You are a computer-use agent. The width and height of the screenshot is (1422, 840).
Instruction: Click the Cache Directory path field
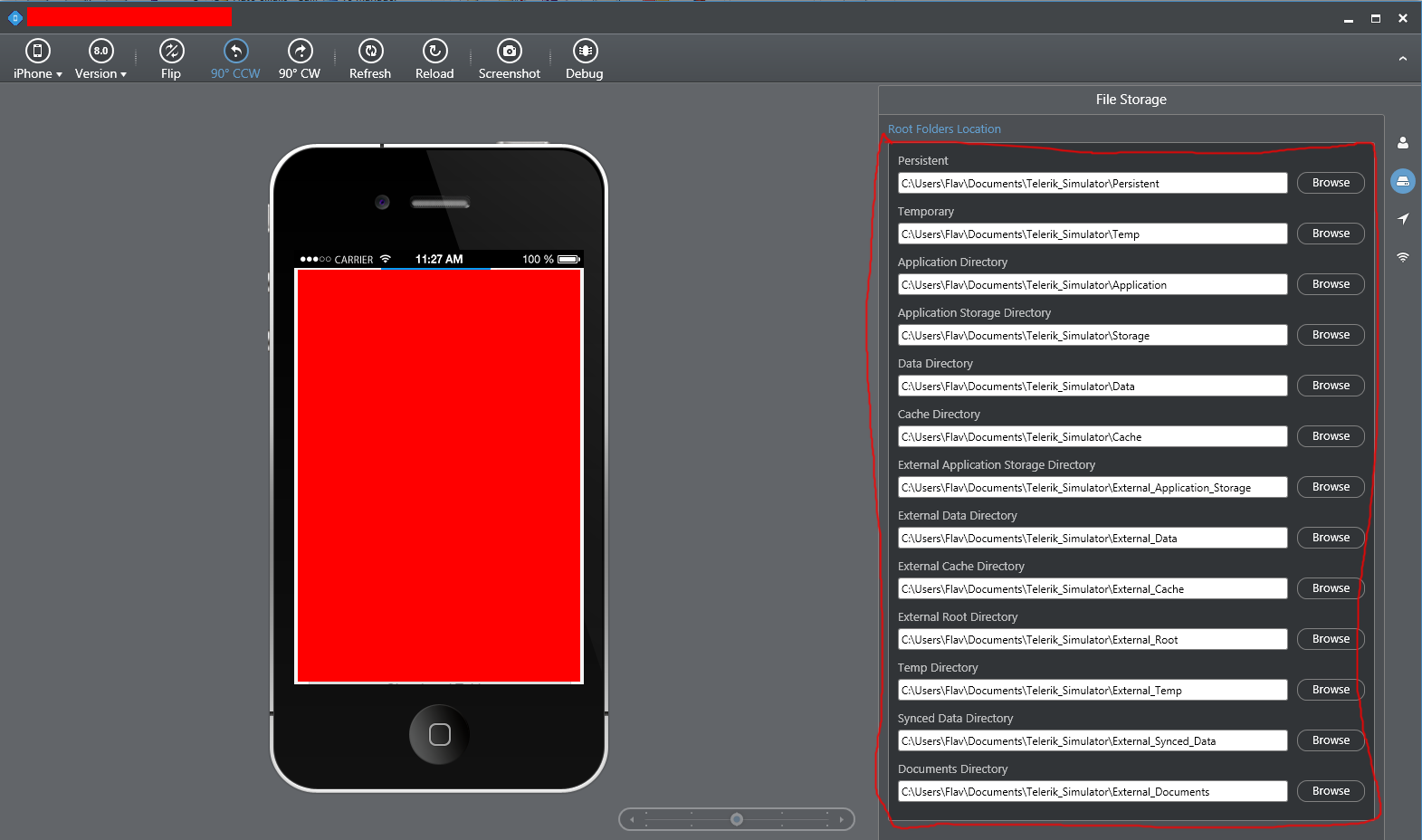point(1093,436)
